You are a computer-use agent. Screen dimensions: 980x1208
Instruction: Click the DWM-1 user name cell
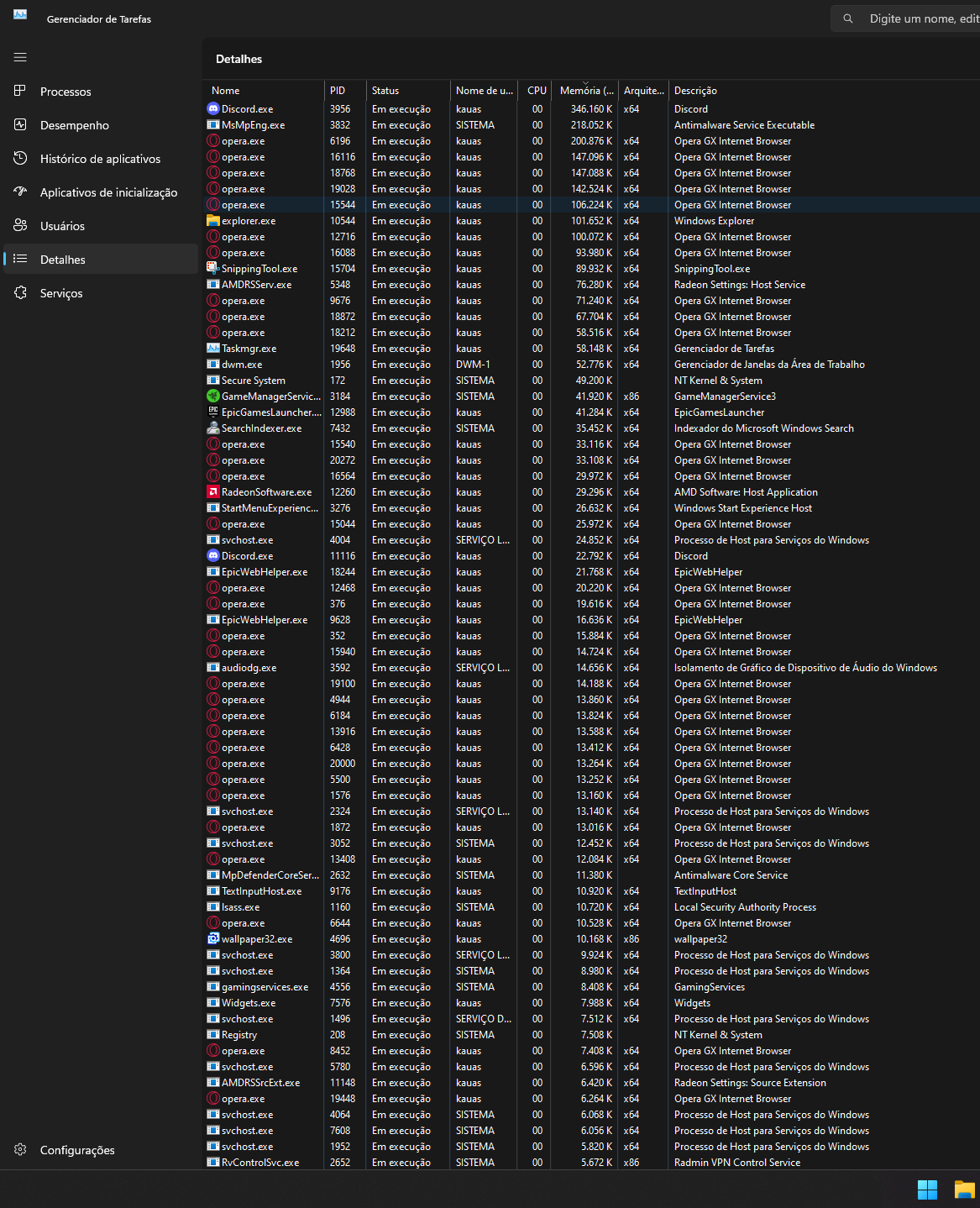(473, 364)
